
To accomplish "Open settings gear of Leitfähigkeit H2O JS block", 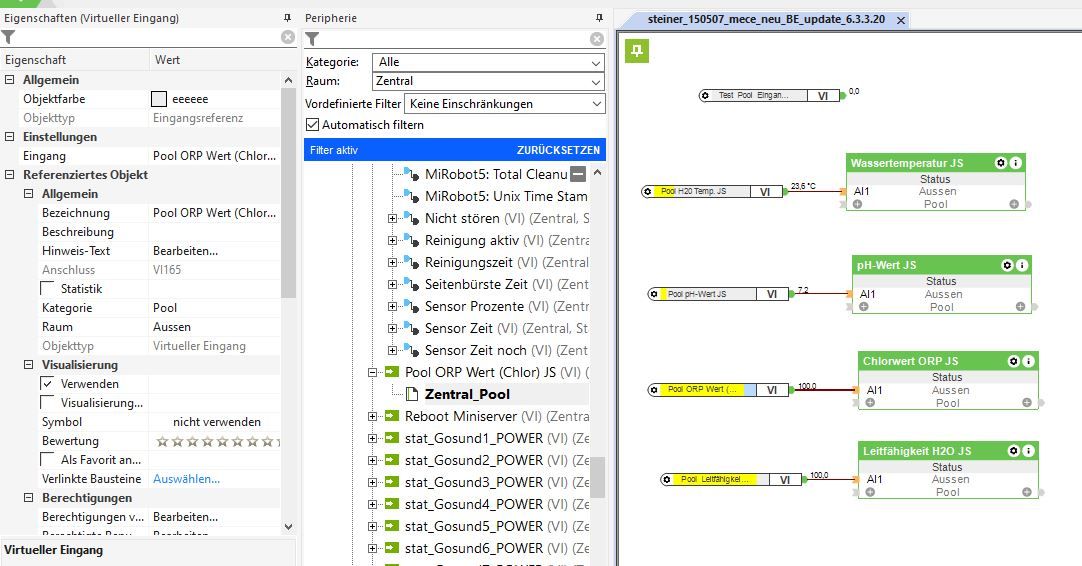I will pos(1014,451).
